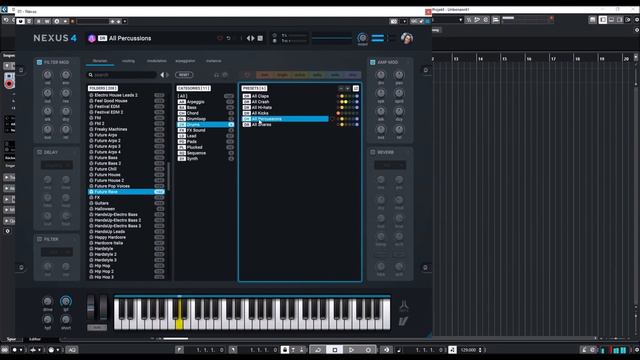Image resolution: width=640 pixels, height=360 pixels.
Task: Load the All Claps preset
Action: [285, 96]
